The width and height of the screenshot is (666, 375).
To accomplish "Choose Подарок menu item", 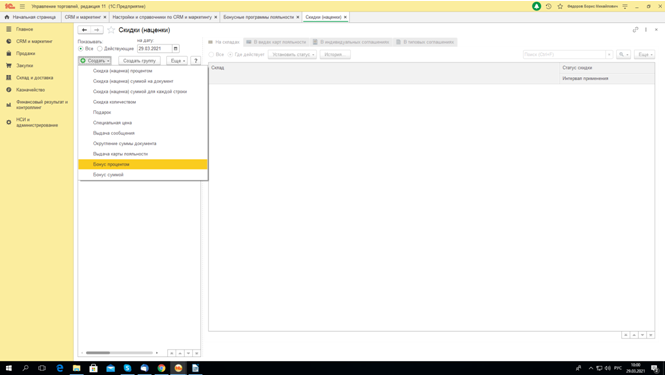I will pyautogui.click(x=143, y=113).
